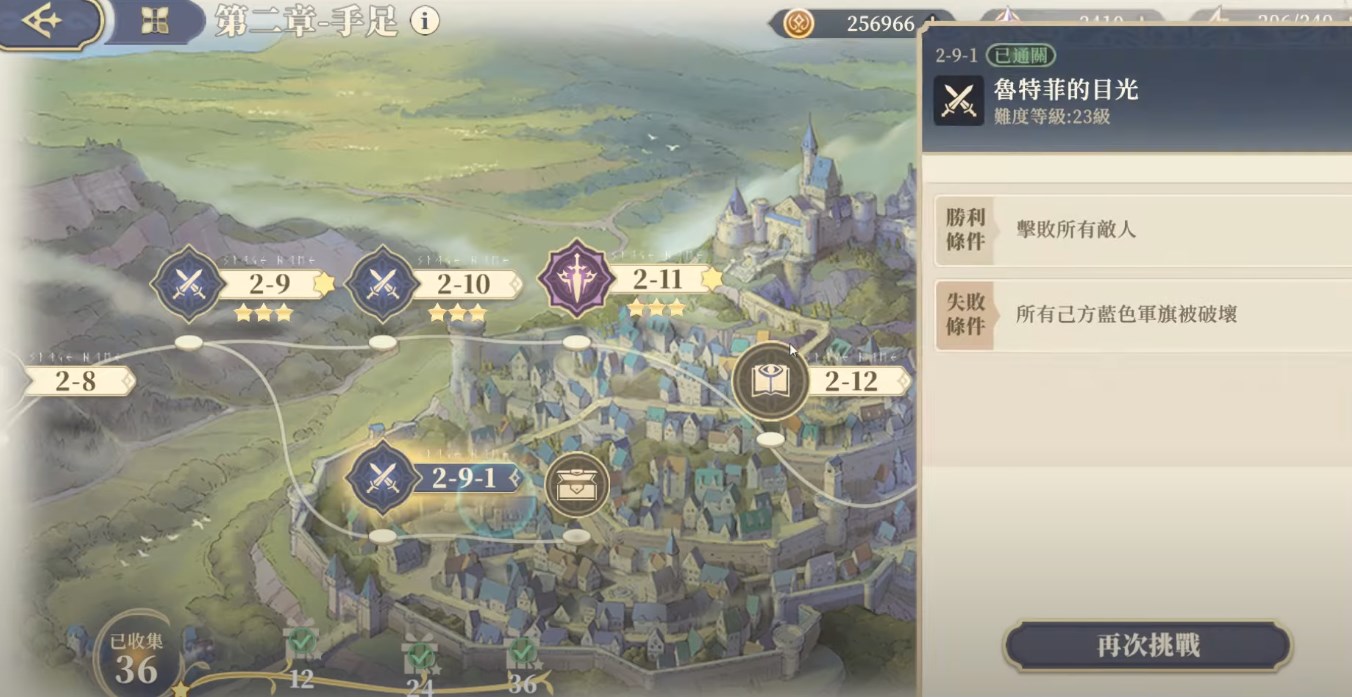The image size is (1352, 697).
Task: Select the purple sword 2-11 boss icon
Action: (576, 279)
